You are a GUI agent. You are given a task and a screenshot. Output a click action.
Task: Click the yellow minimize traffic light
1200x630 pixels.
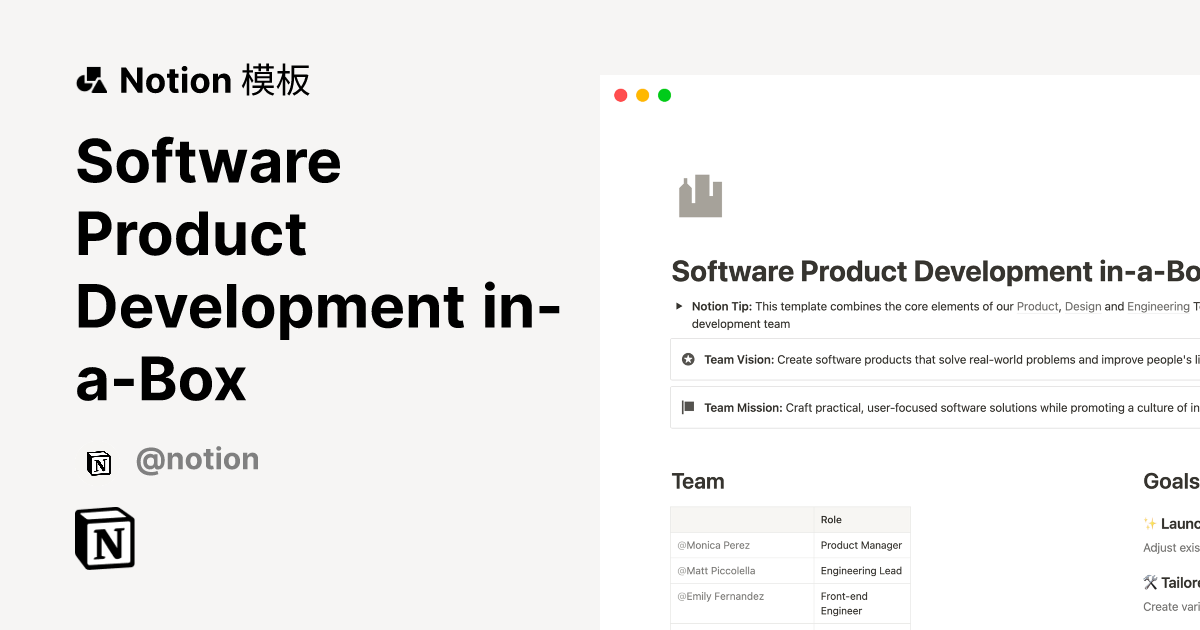coord(642,94)
